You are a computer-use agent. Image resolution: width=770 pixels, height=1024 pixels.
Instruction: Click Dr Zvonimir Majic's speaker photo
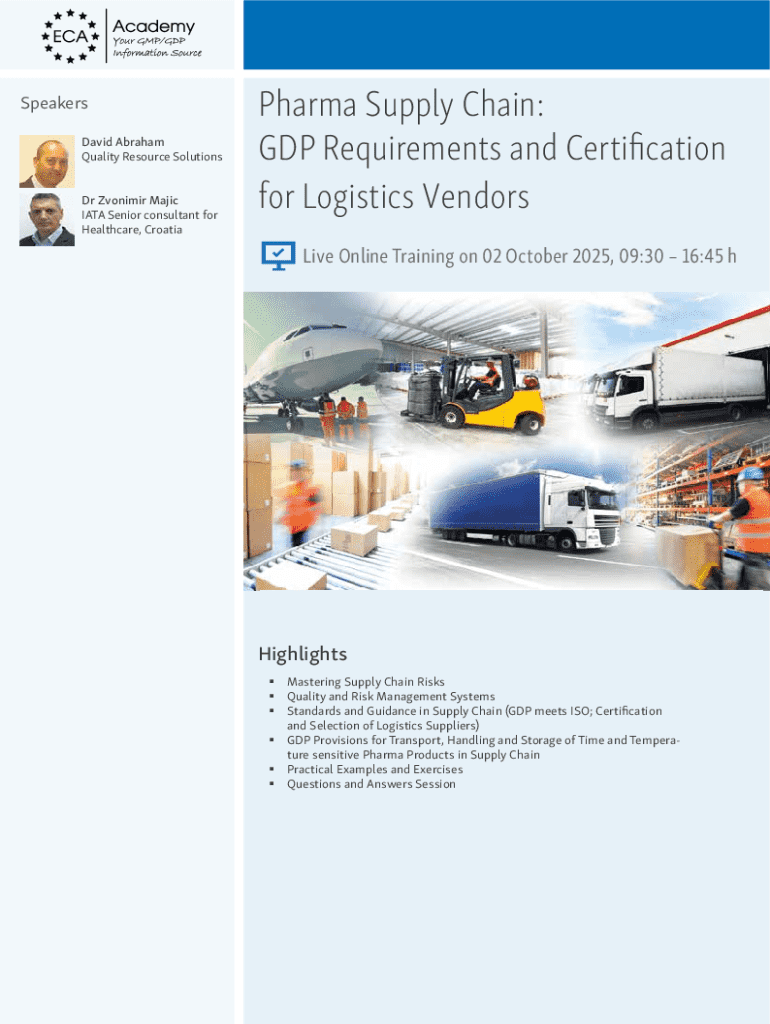tap(47, 219)
